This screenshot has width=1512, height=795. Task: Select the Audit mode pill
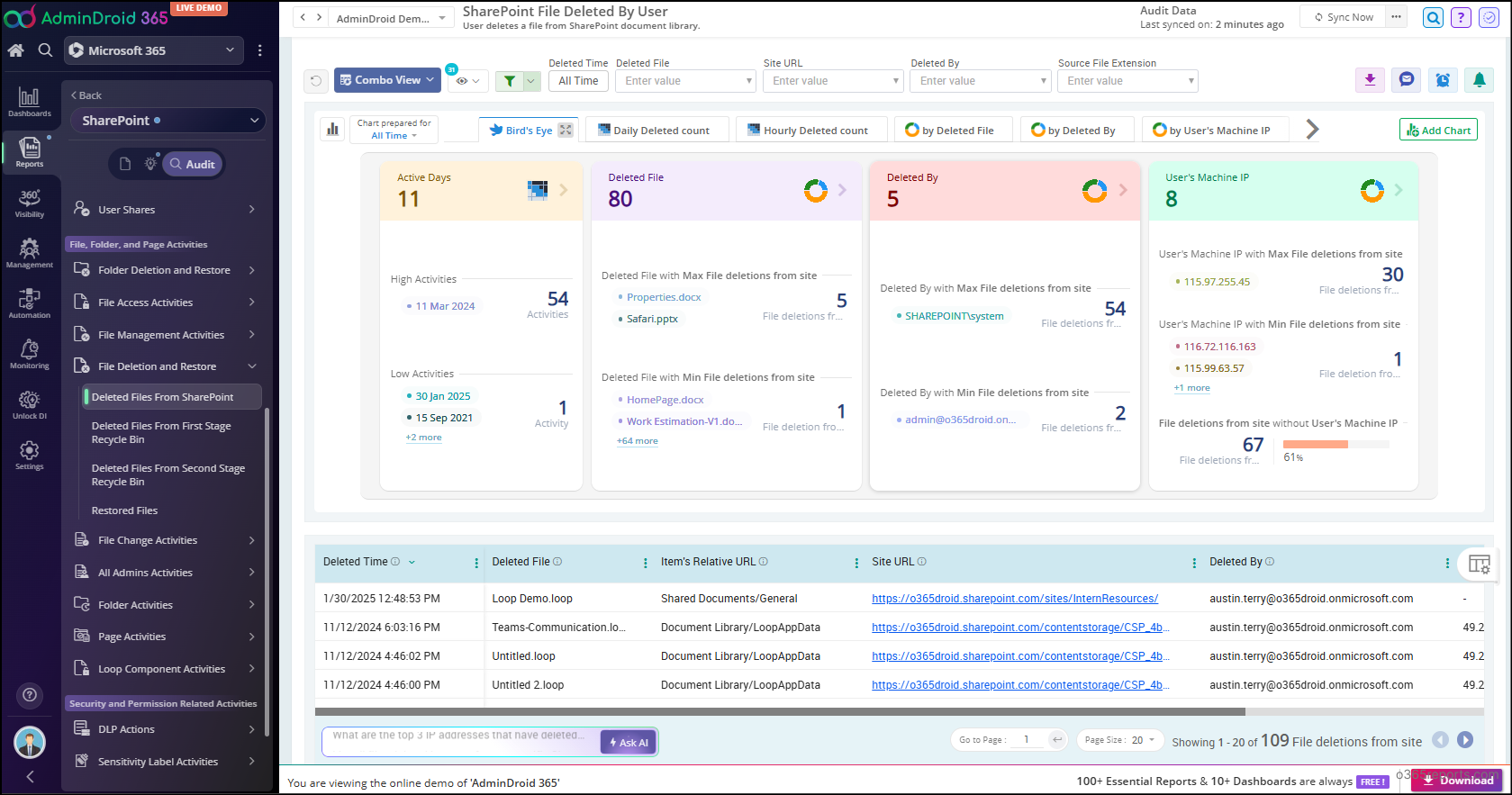click(x=193, y=164)
